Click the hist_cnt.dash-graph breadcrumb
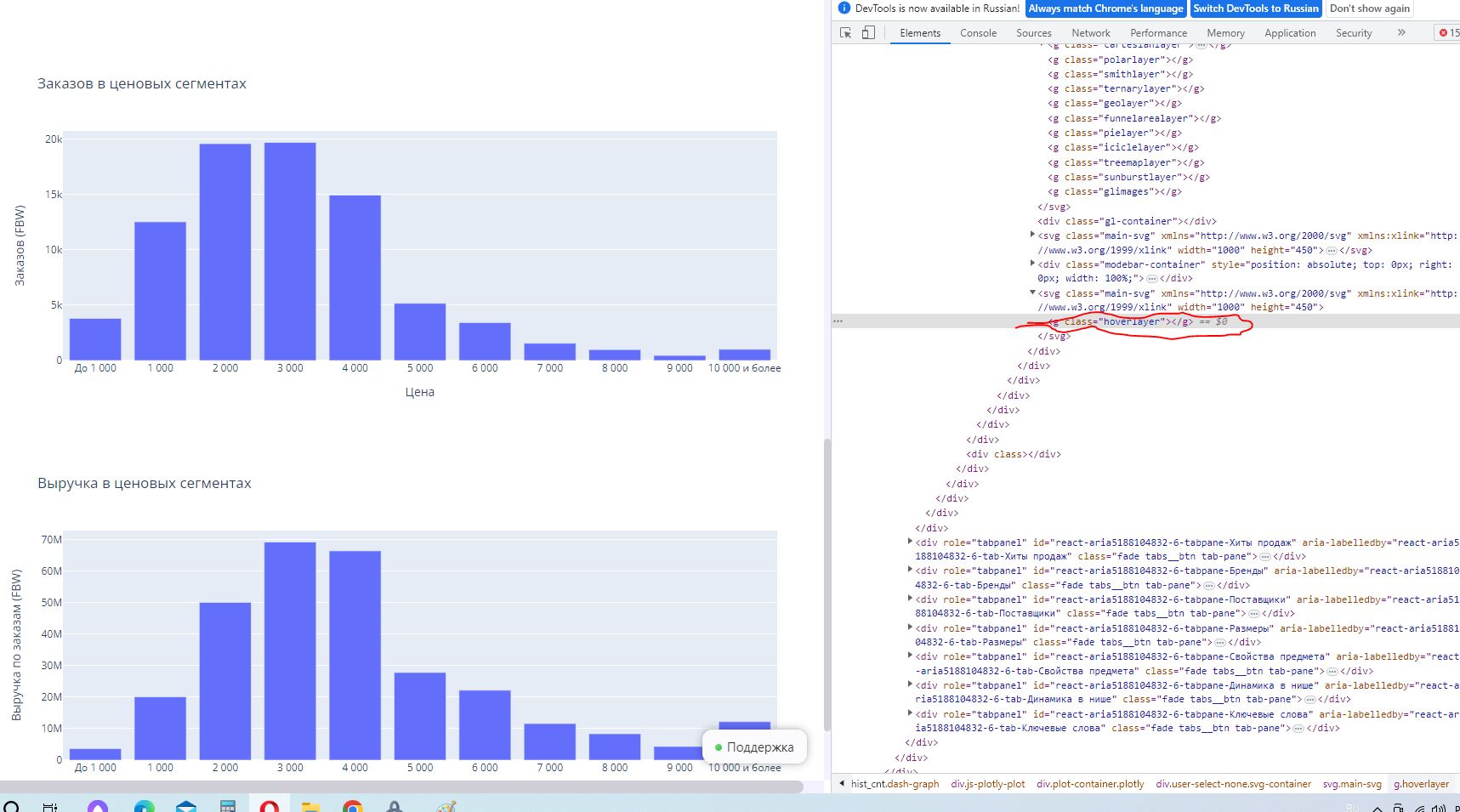Screen dimensions: 1460x812 pyautogui.click(x=895, y=784)
